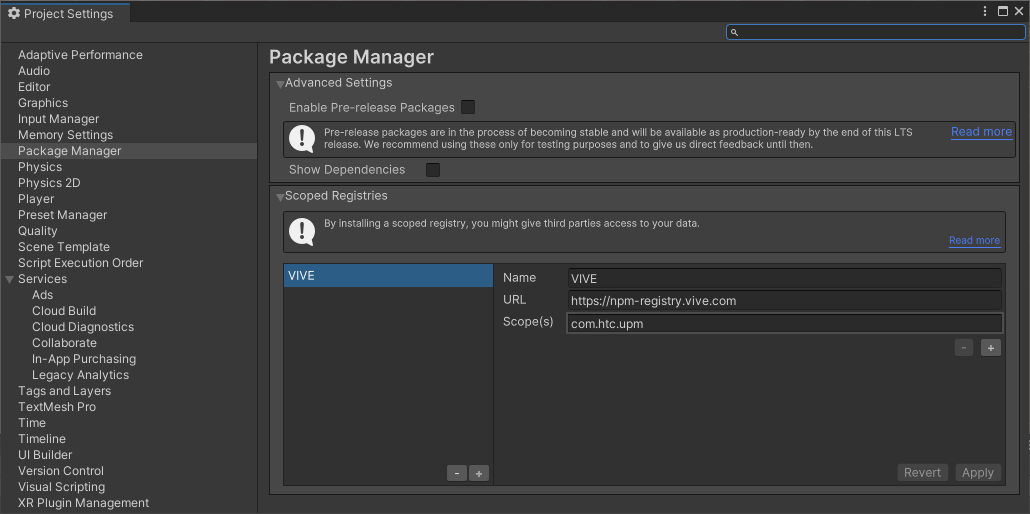The width and height of the screenshot is (1030, 514).
Task: Select the Project Settings tab
Action: 60,13
